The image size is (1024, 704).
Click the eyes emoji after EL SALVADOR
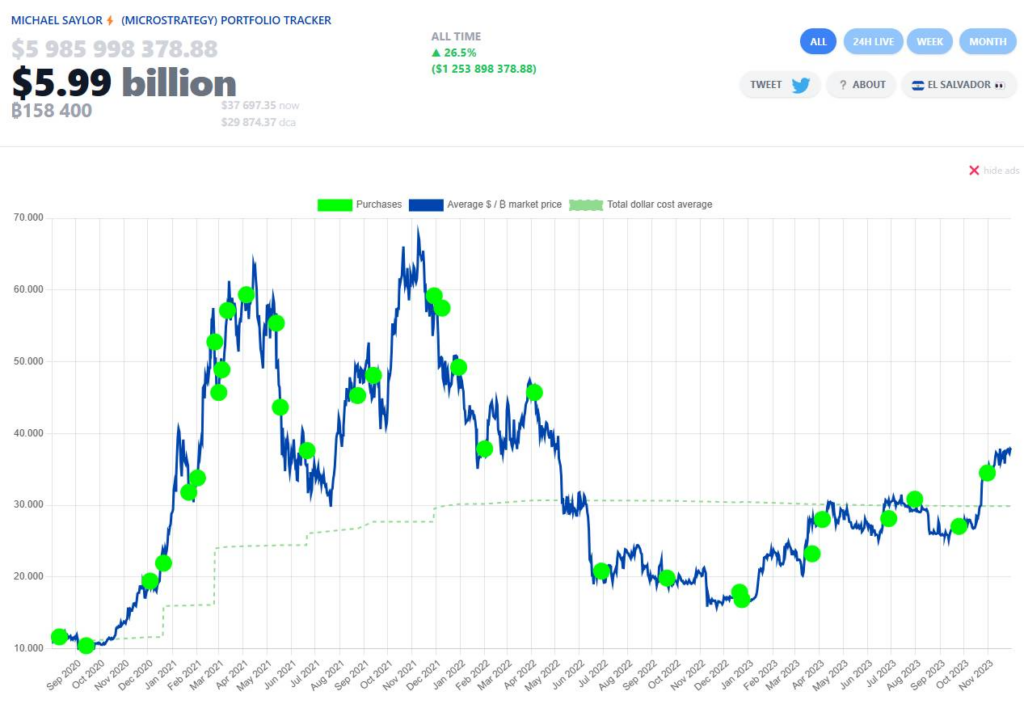point(999,85)
